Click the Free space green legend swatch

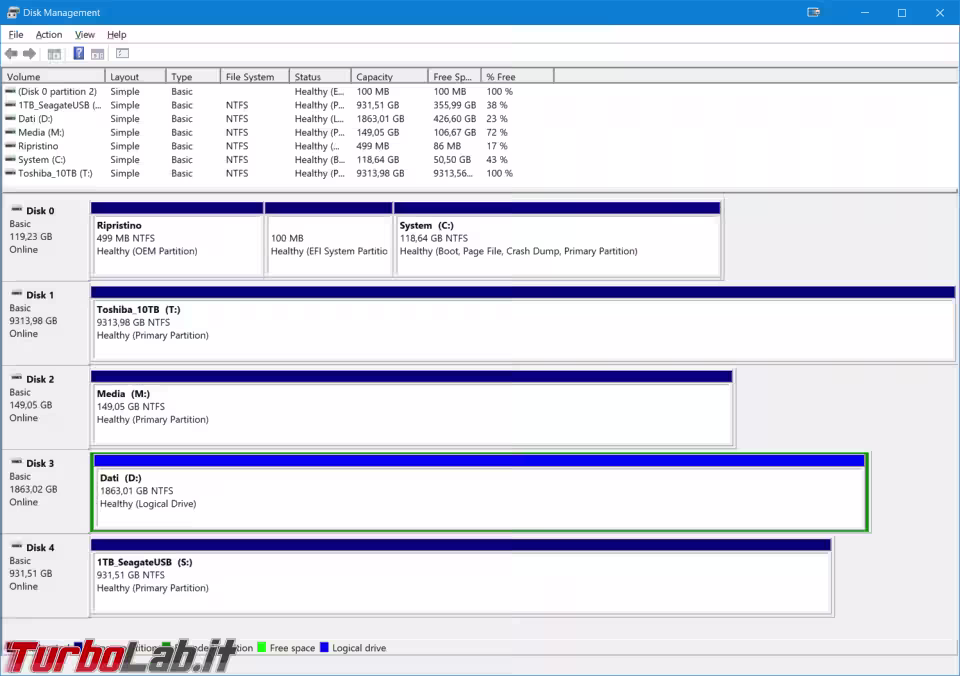tap(262, 647)
